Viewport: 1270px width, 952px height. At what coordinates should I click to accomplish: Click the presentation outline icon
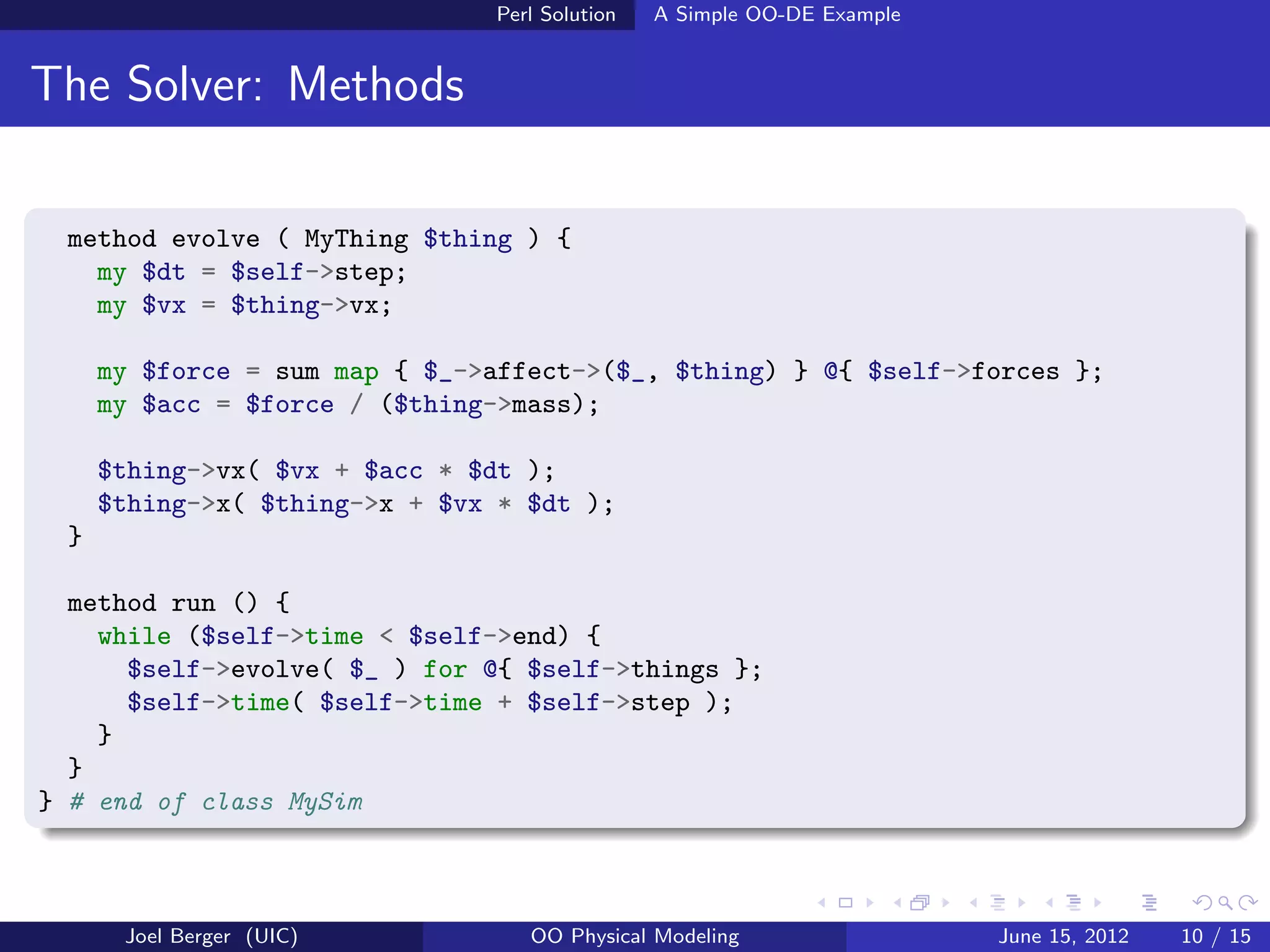click(x=1149, y=902)
